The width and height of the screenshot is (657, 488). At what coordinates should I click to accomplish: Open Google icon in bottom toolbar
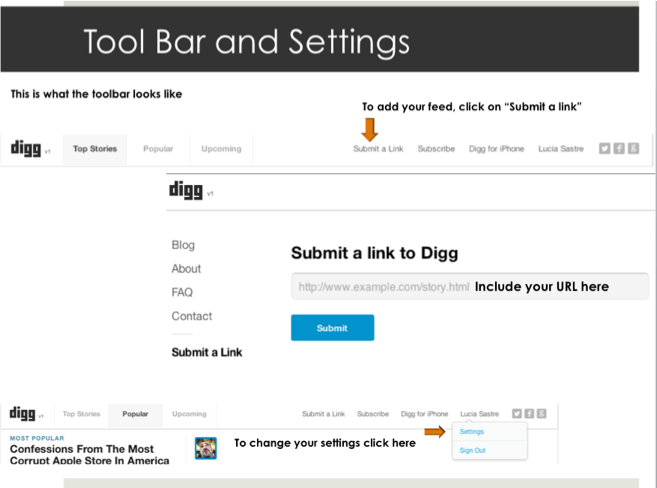(x=541, y=413)
